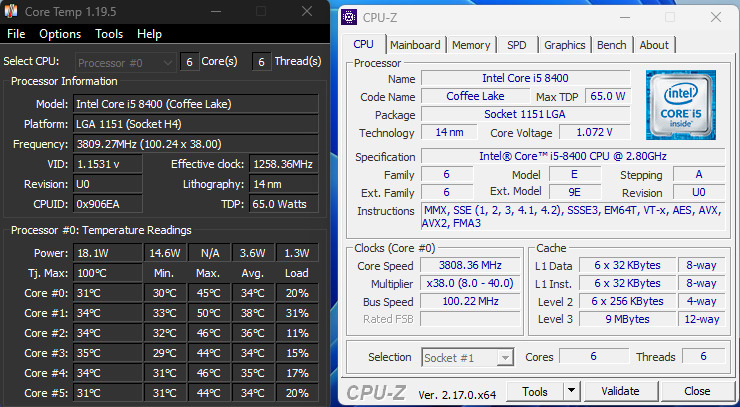Switch to the Bench tab in CPU-Z
740x407 pixels.
pyautogui.click(x=612, y=45)
